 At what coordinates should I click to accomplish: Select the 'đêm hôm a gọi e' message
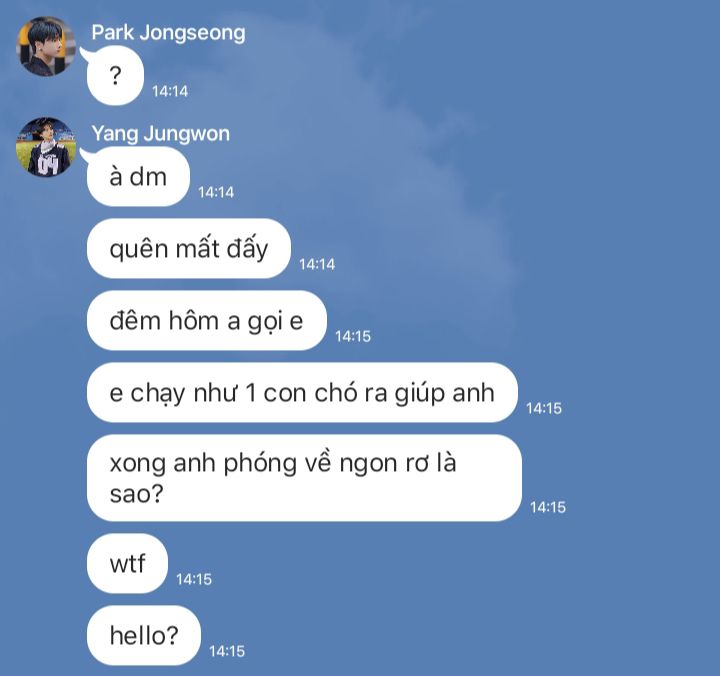[207, 321]
